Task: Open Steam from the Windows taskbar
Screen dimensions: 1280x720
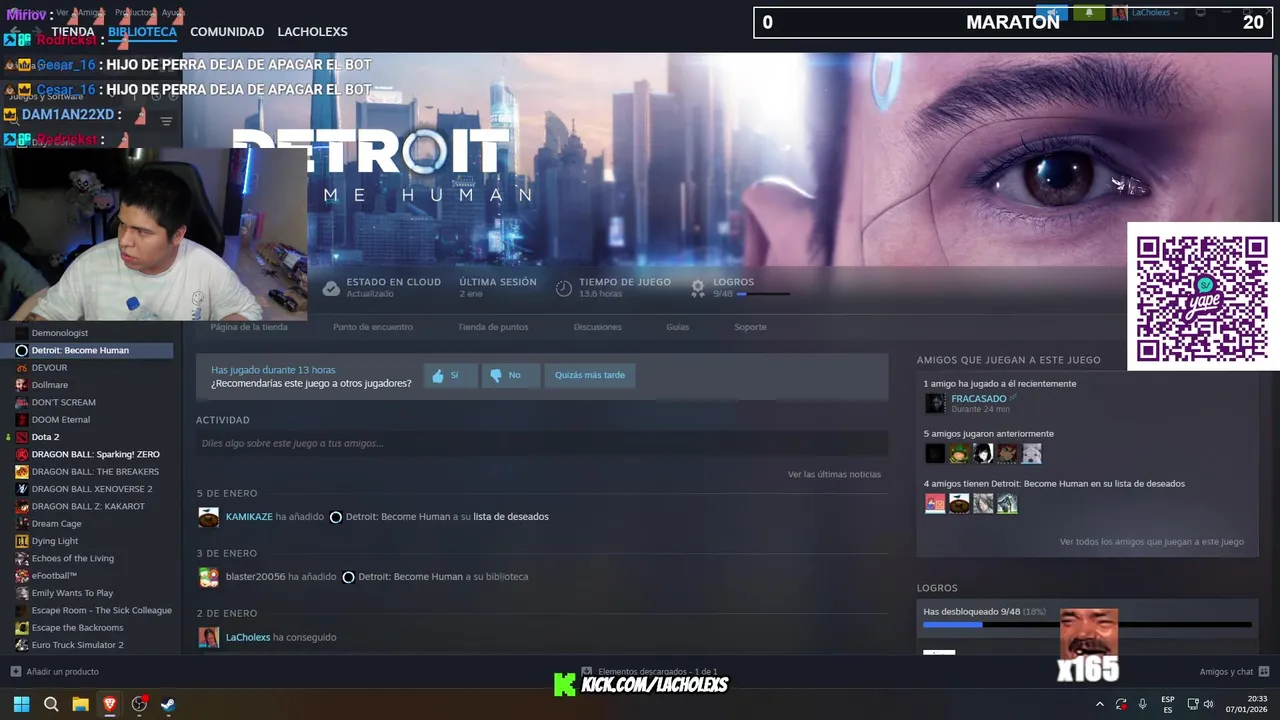Action: [x=168, y=704]
